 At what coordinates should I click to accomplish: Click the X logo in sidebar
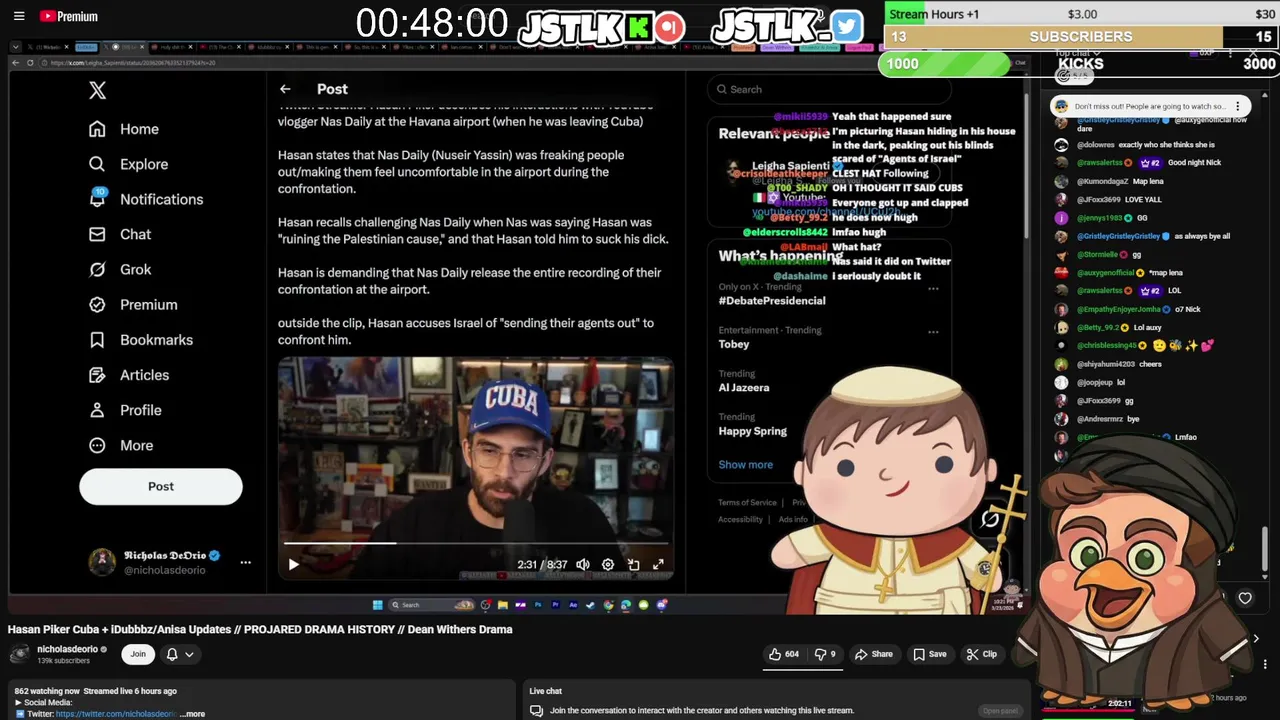pos(97,90)
